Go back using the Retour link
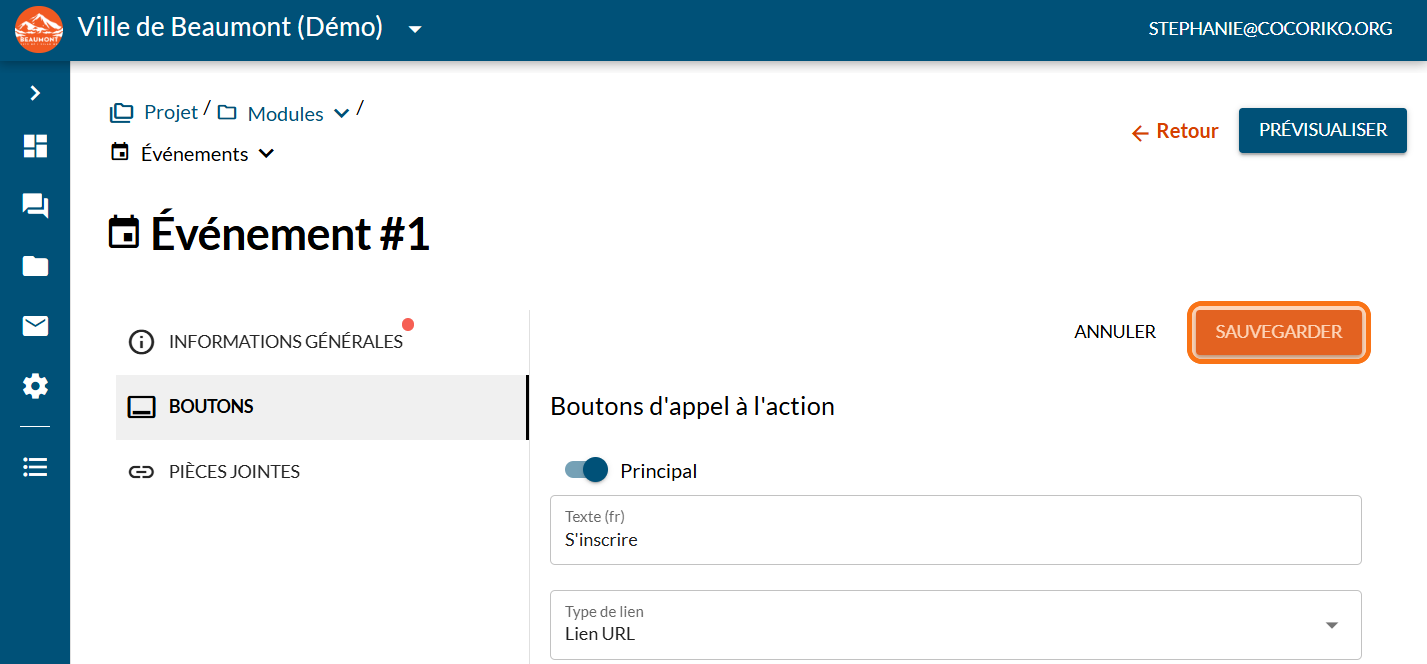The image size is (1427, 664). click(1175, 131)
